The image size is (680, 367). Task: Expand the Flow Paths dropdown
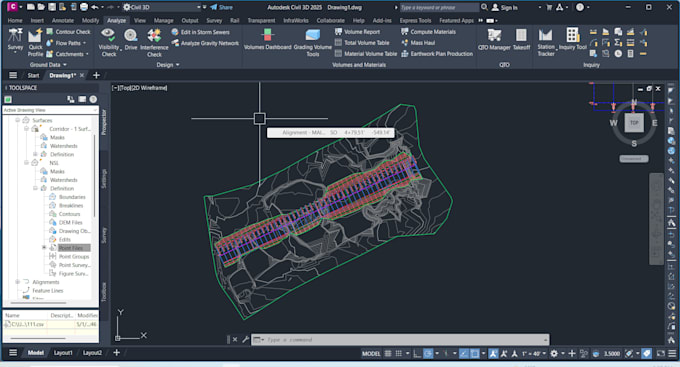coord(84,43)
